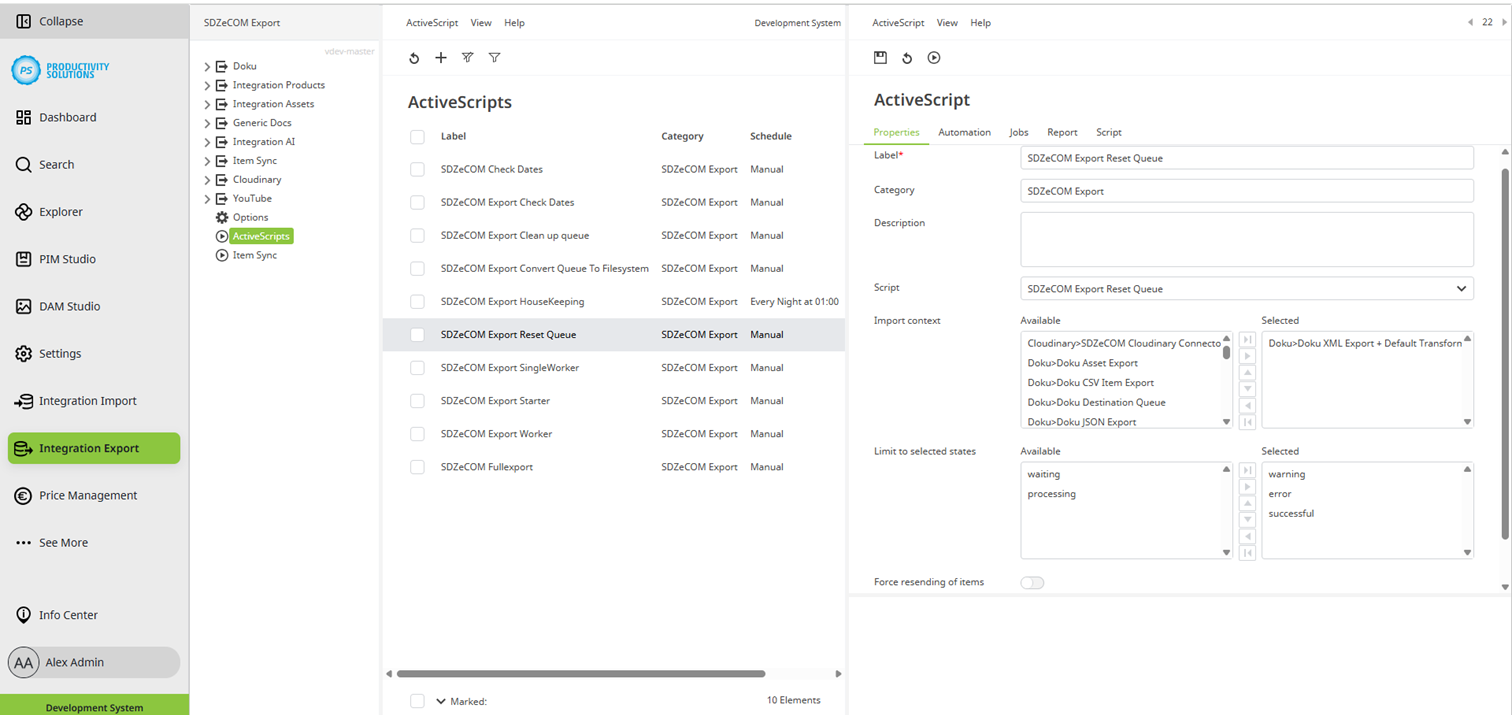Tick the select-all checkbox above the Label column

(x=417, y=136)
